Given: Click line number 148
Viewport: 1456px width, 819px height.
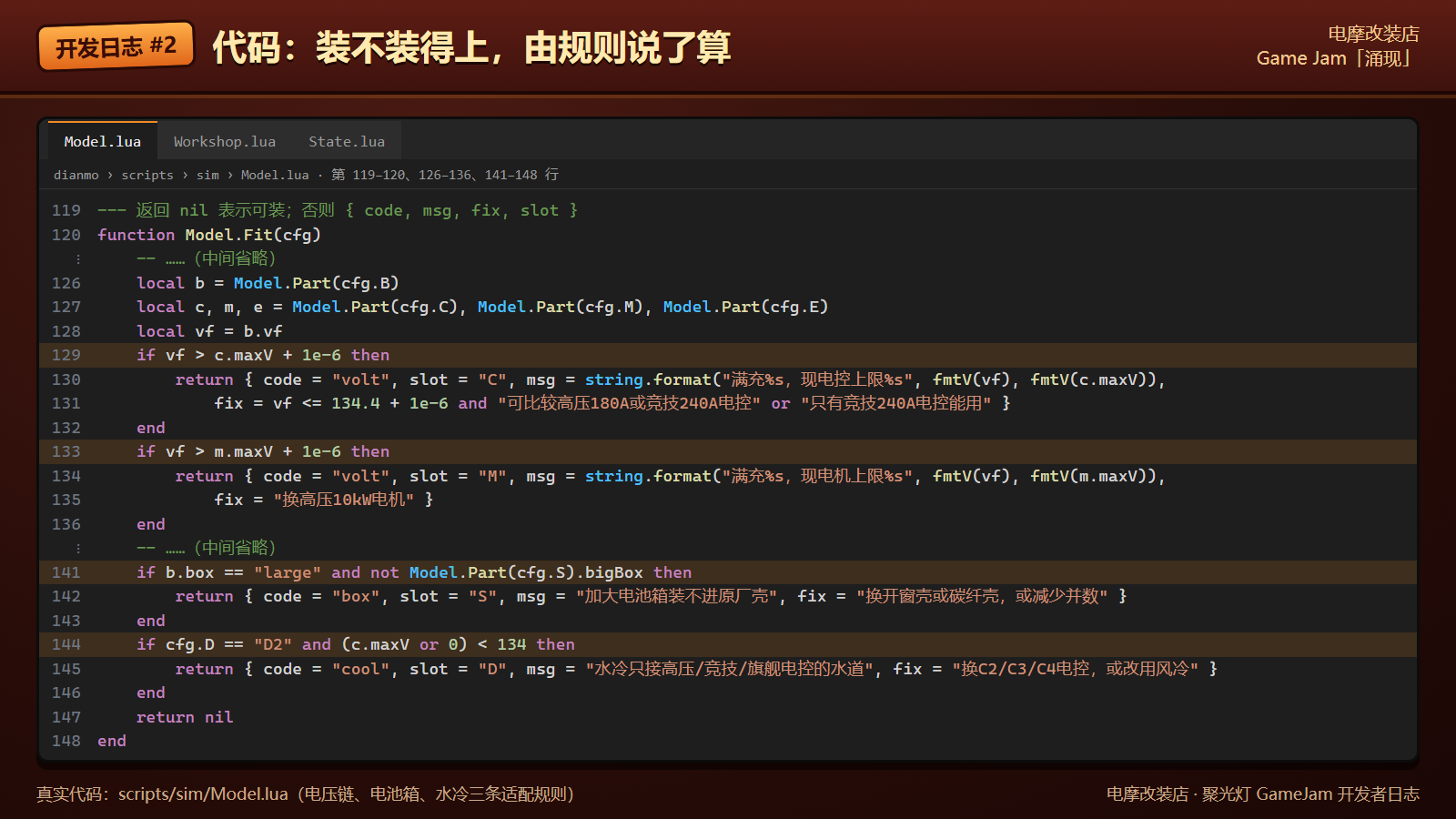Looking at the screenshot, I should [66, 741].
